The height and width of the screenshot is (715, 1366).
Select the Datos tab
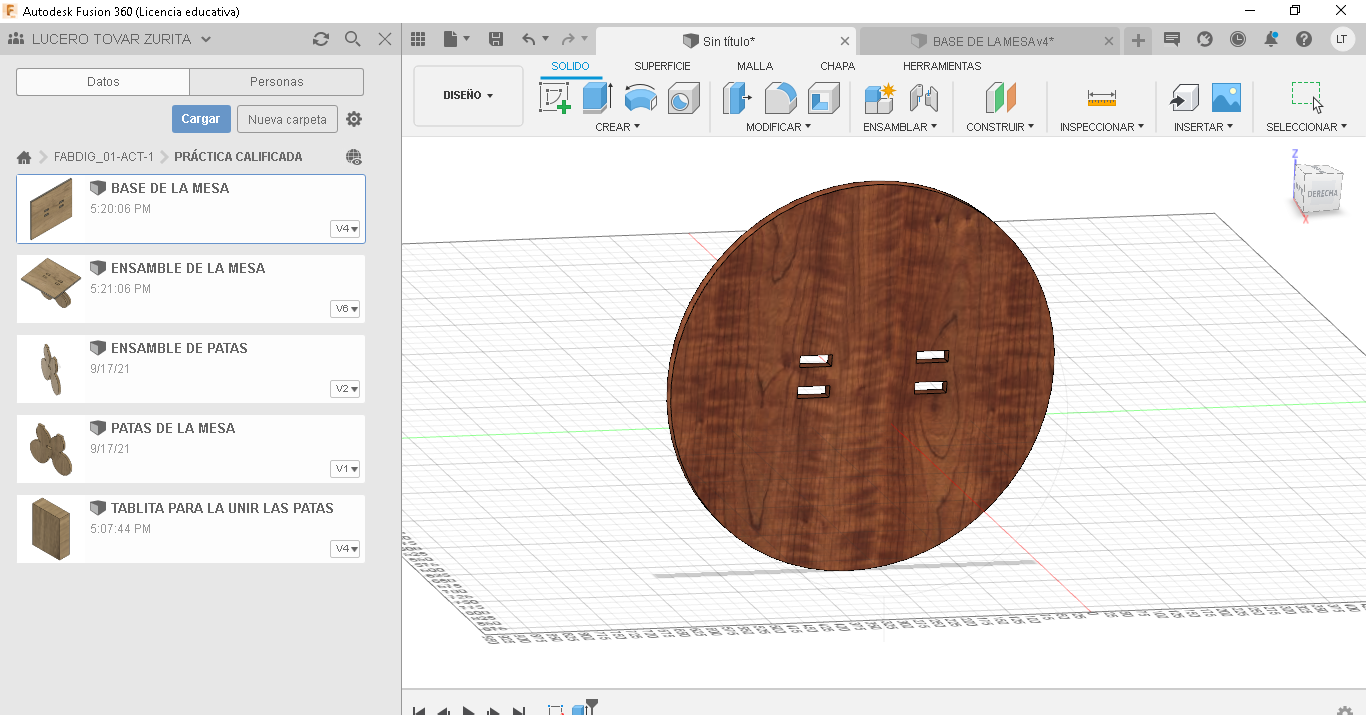[103, 82]
